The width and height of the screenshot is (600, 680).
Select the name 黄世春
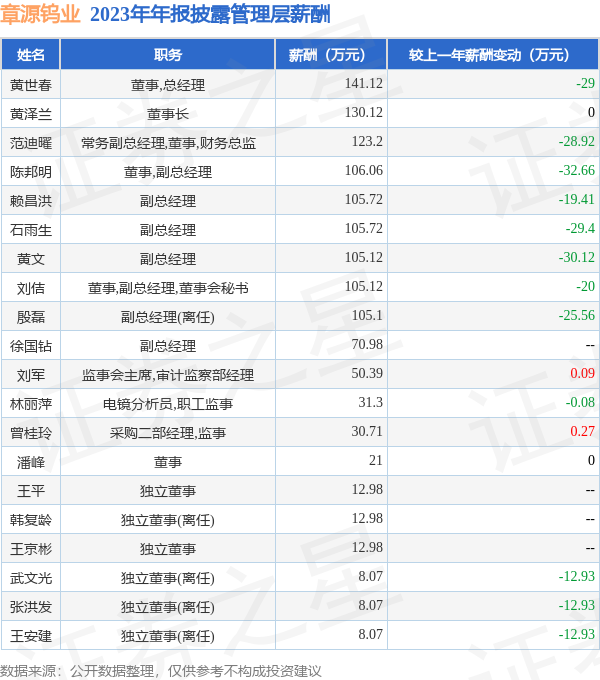point(31,85)
